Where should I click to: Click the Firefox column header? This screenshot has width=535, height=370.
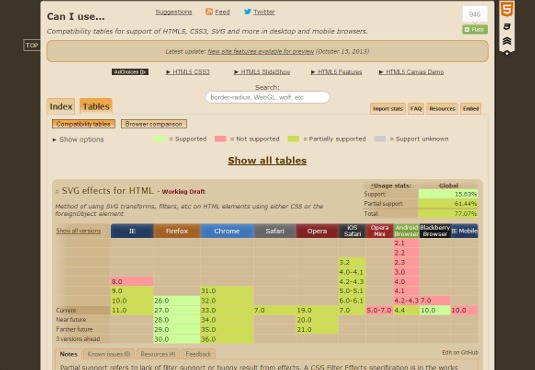[177, 231]
